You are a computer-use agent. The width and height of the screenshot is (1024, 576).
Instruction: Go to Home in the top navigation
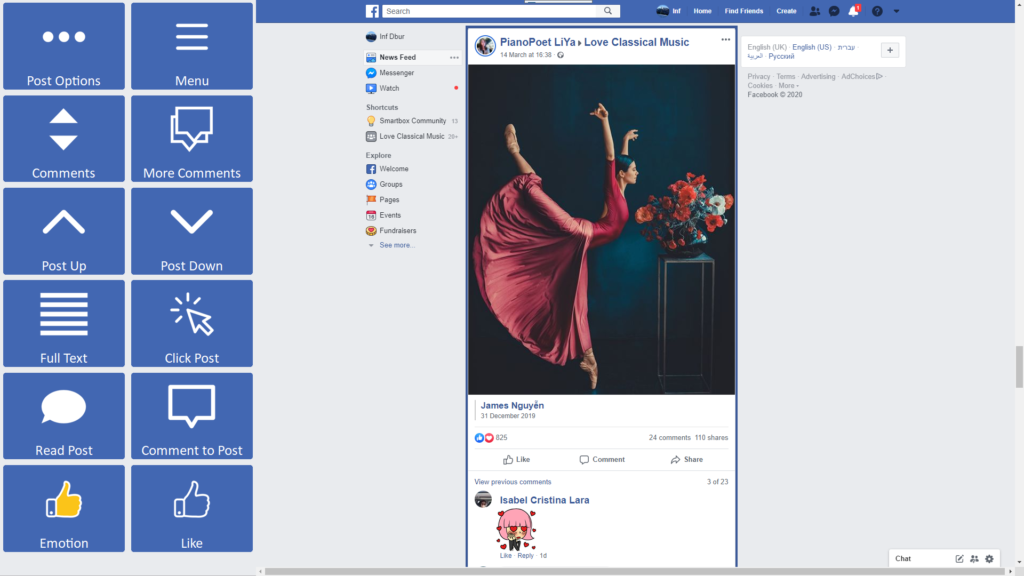tap(702, 11)
